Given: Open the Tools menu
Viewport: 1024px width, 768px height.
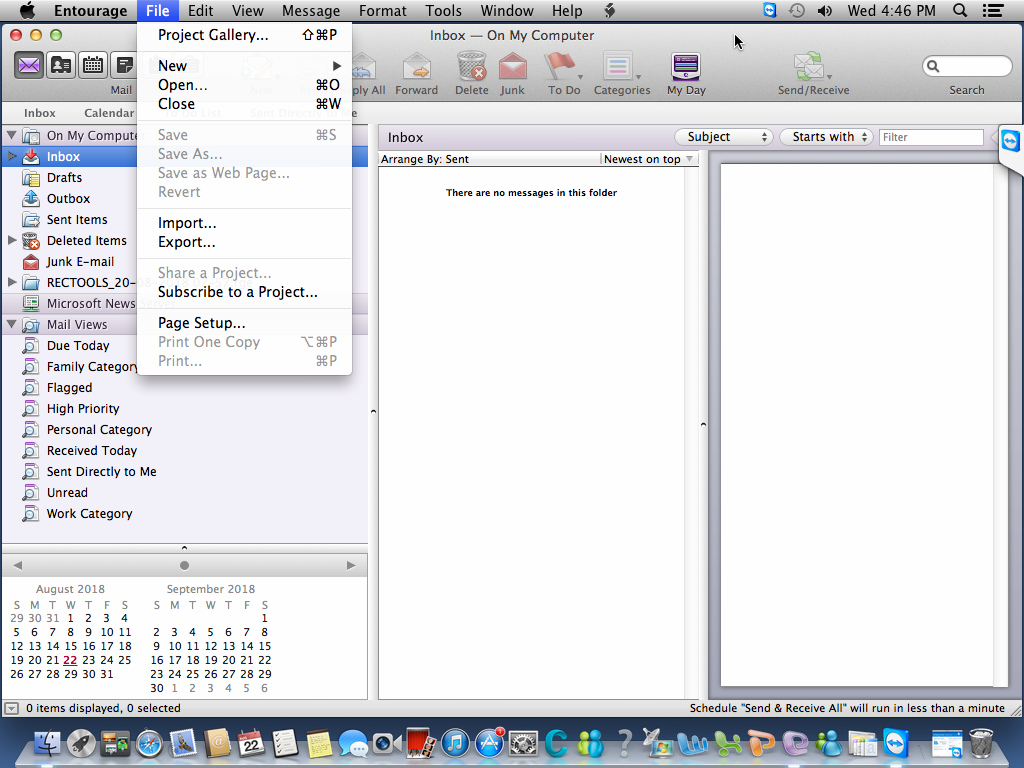Looking at the screenshot, I should pos(443,10).
